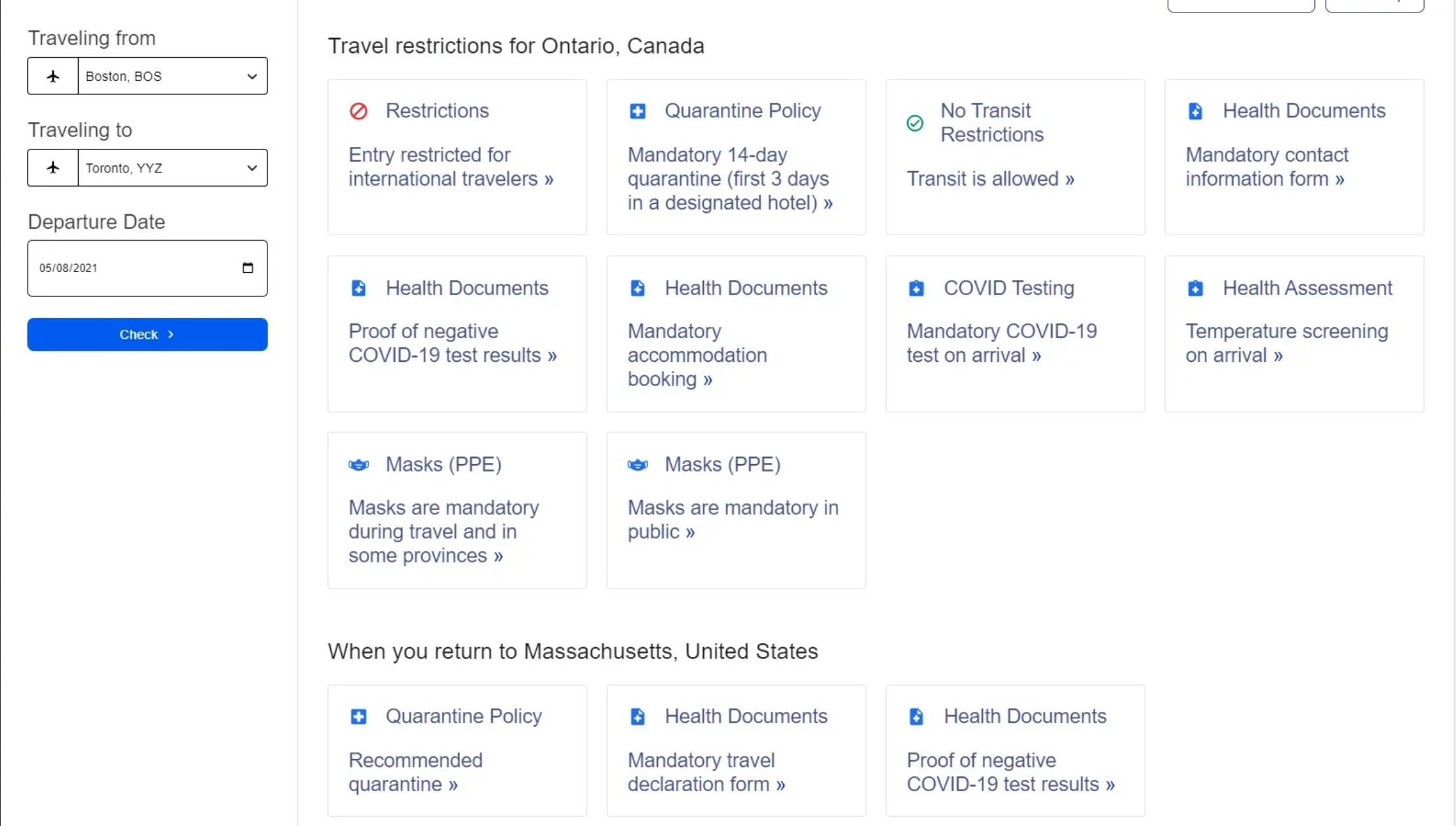Viewport: 1456px width, 826px height.
Task: Open 'Mandatory travel declaration form' link
Action: [706, 772]
